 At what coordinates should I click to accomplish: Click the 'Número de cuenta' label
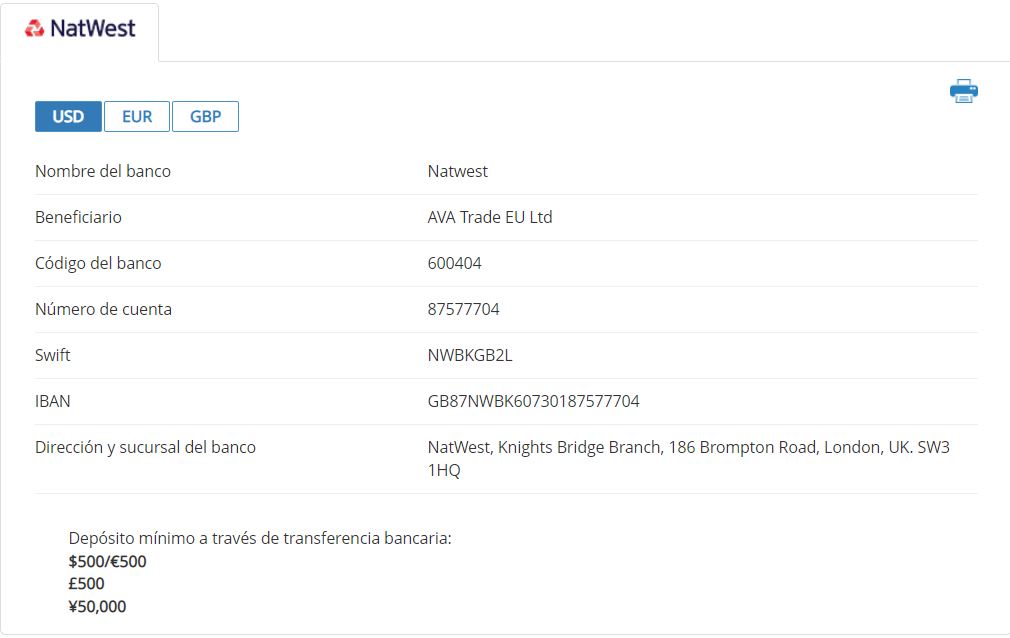104,309
